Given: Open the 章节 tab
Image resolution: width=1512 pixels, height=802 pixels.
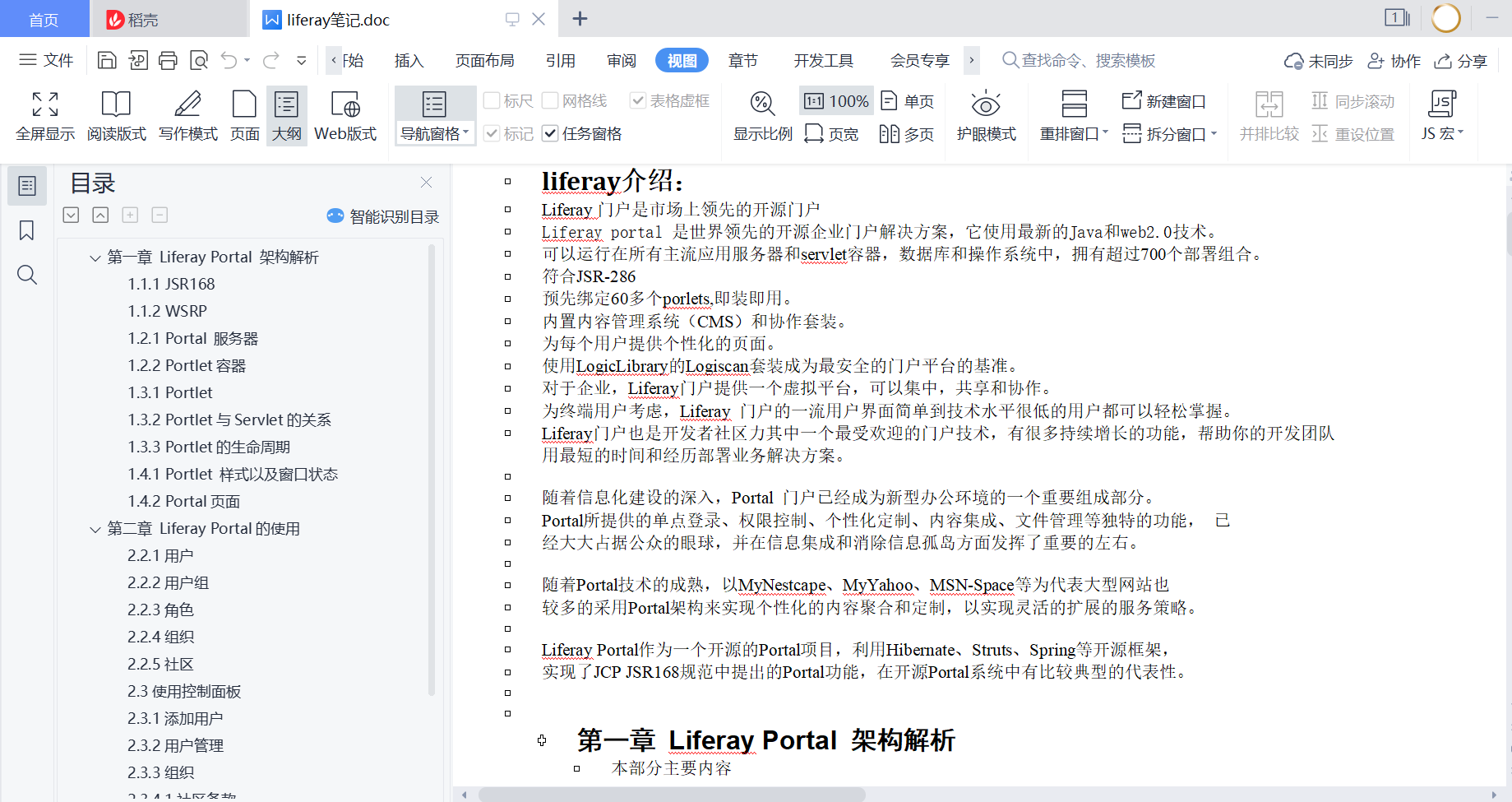Looking at the screenshot, I should [742, 60].
